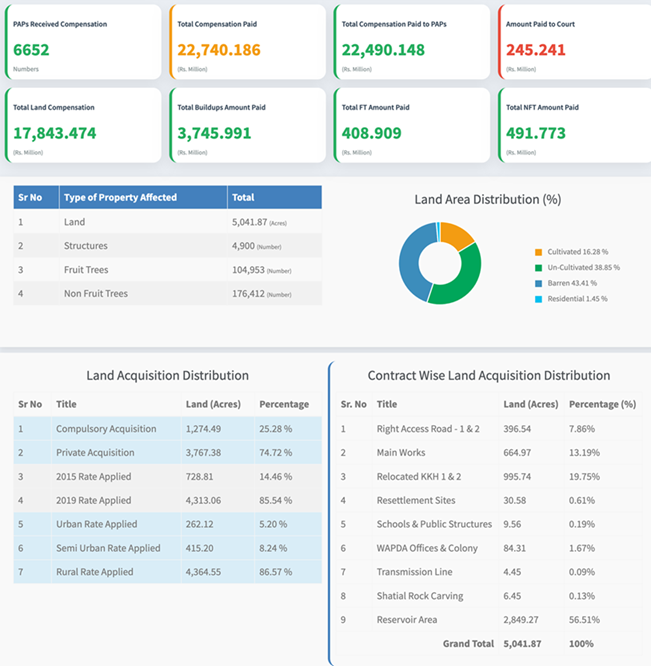Click the Land (Acres) header in contract table
Screen dimensions: 651x666
(531, 404)
